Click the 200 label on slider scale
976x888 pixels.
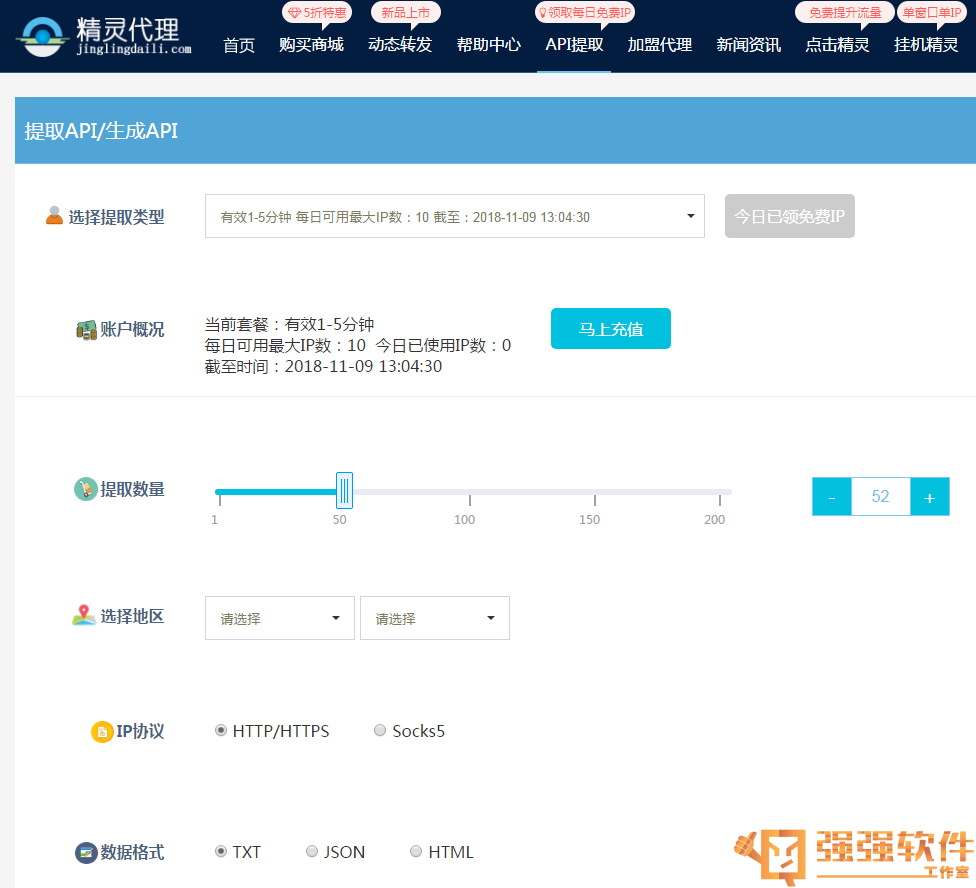click(714, 520)
